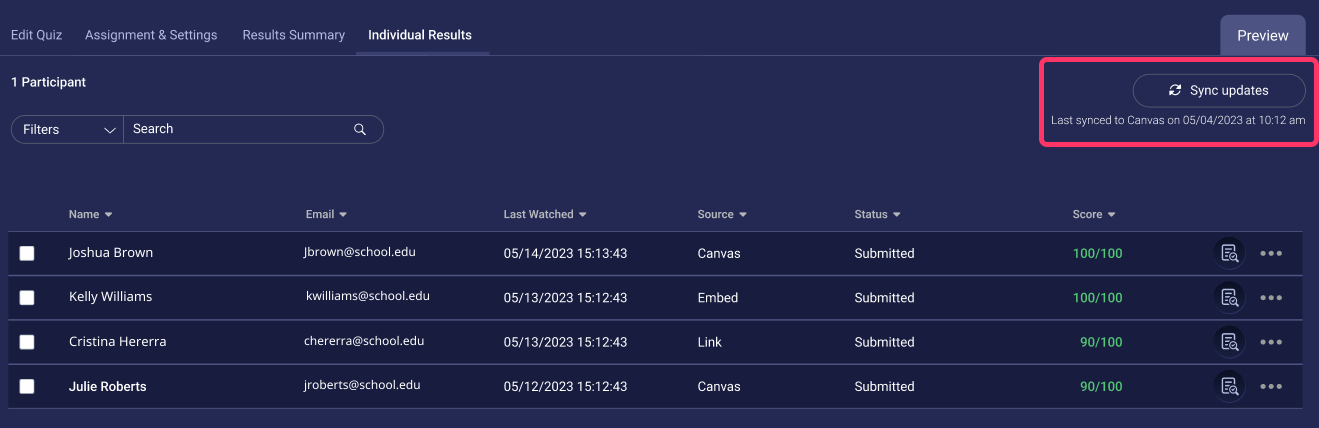1319x428 pixels.
Task: Tick Julie Roberts' checkbox
Action: [x=27, y=386]
